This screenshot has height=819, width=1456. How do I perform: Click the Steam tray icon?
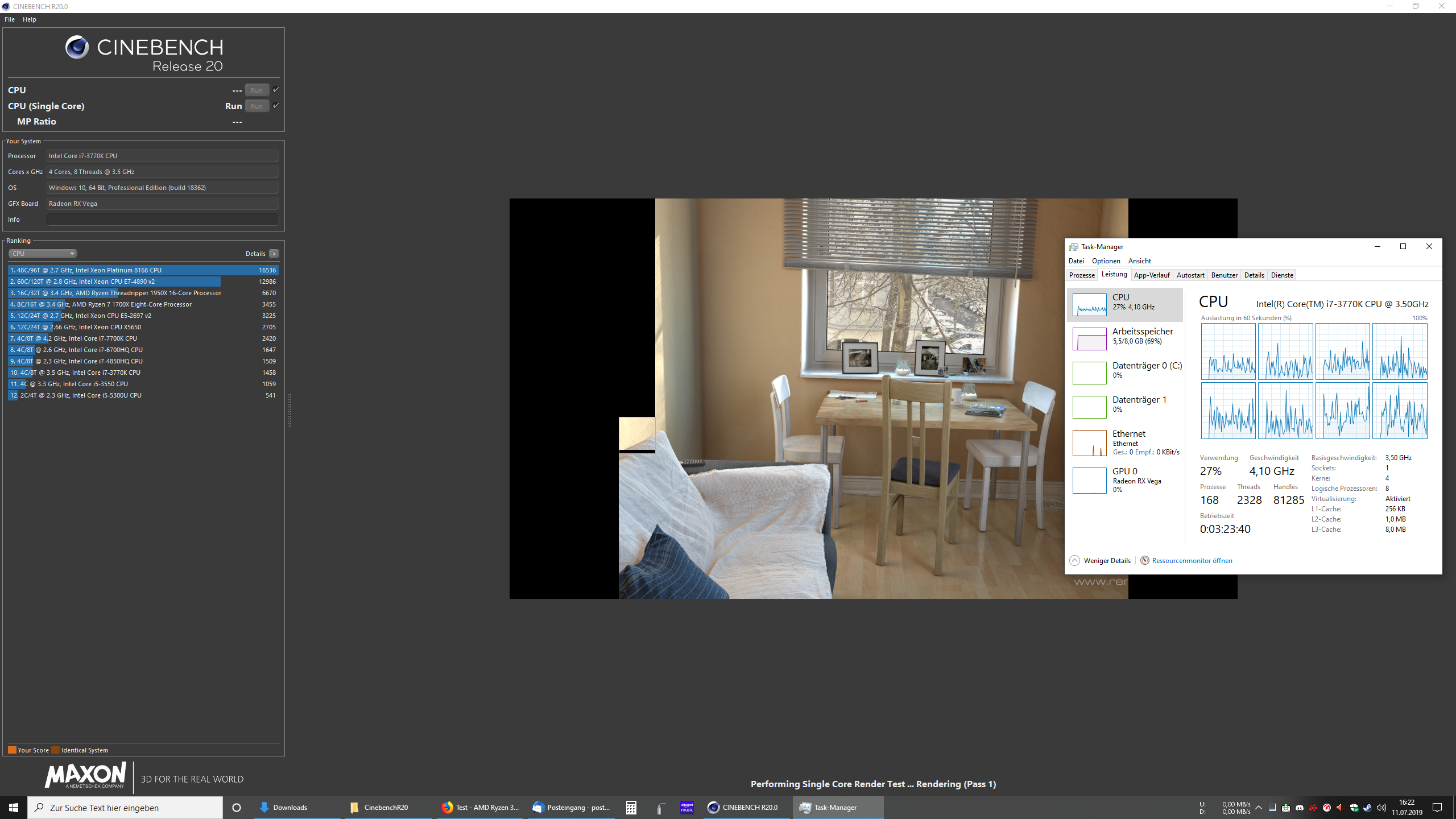coord(1367,808)
